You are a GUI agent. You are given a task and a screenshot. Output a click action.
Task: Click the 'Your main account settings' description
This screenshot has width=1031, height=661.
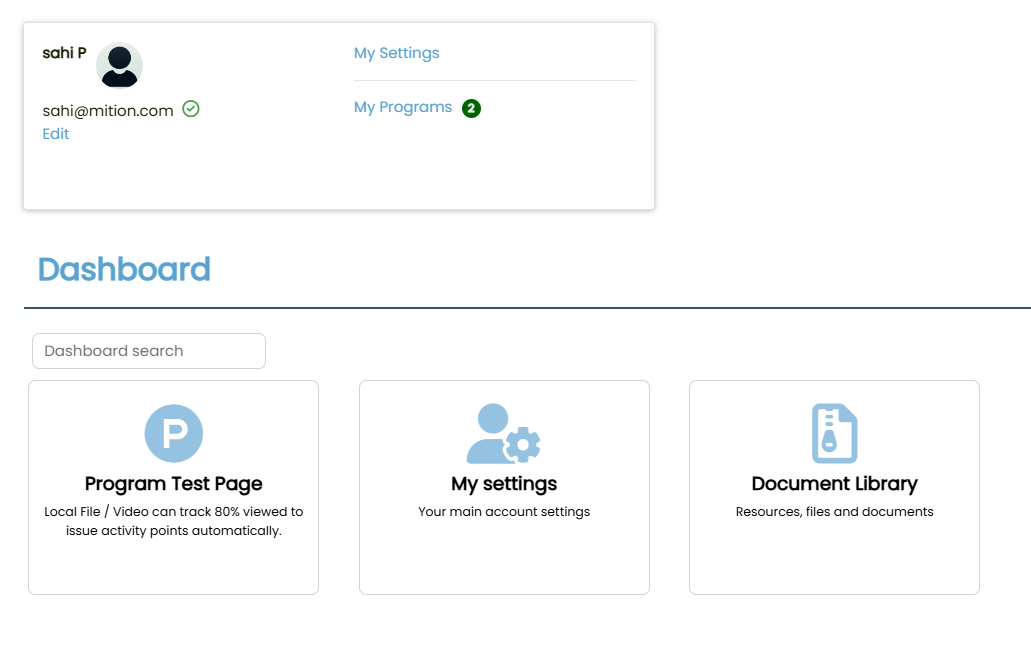[x=504, y=512]
